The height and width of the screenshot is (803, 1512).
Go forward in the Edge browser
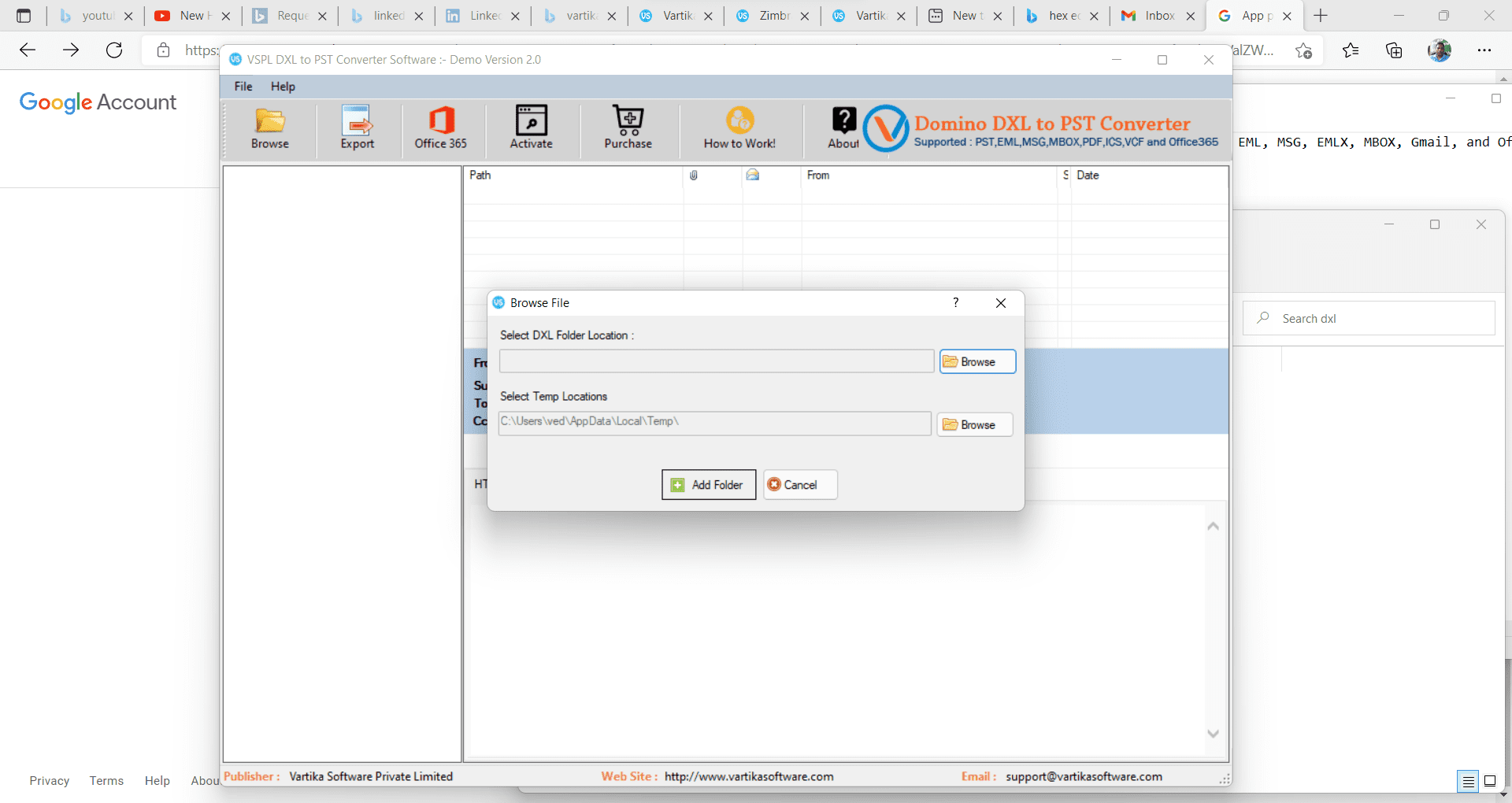71,50
